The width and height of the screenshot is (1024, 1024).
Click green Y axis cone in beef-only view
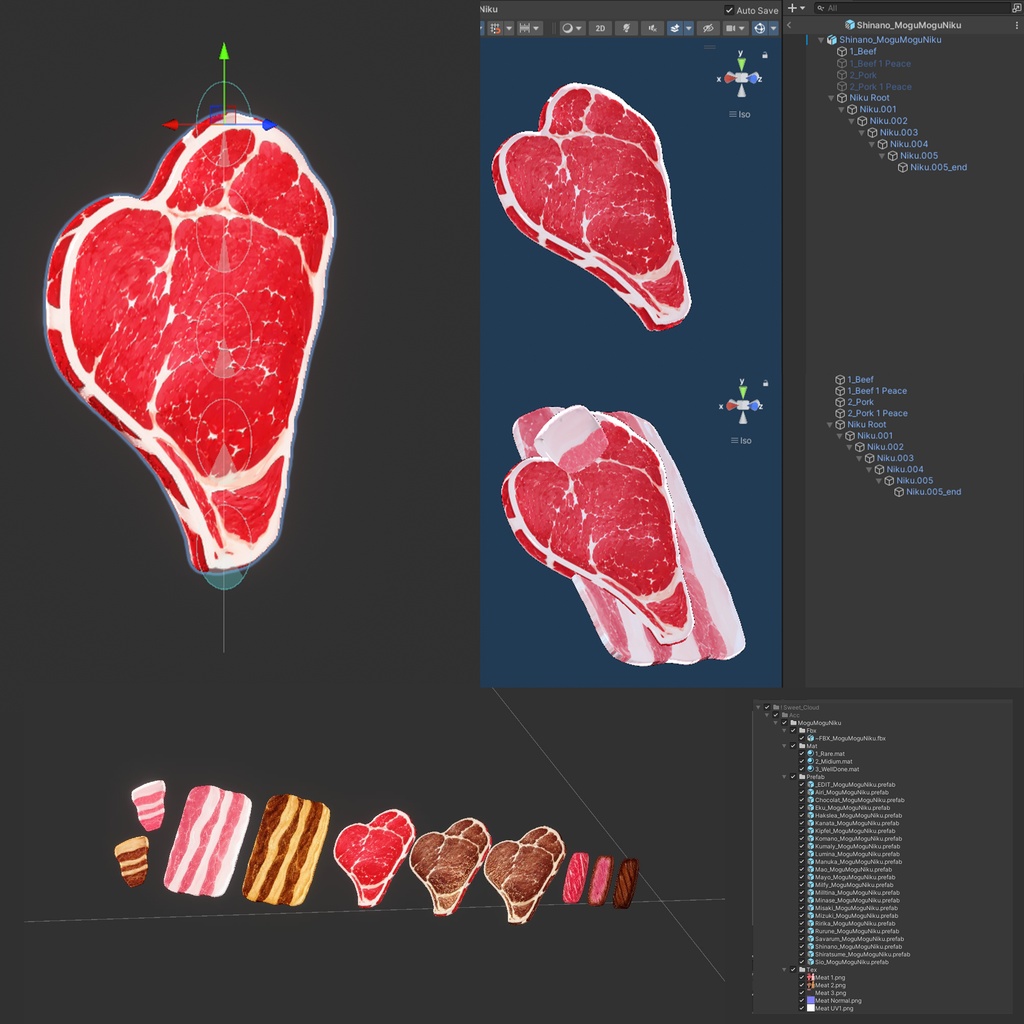point(741,64)
